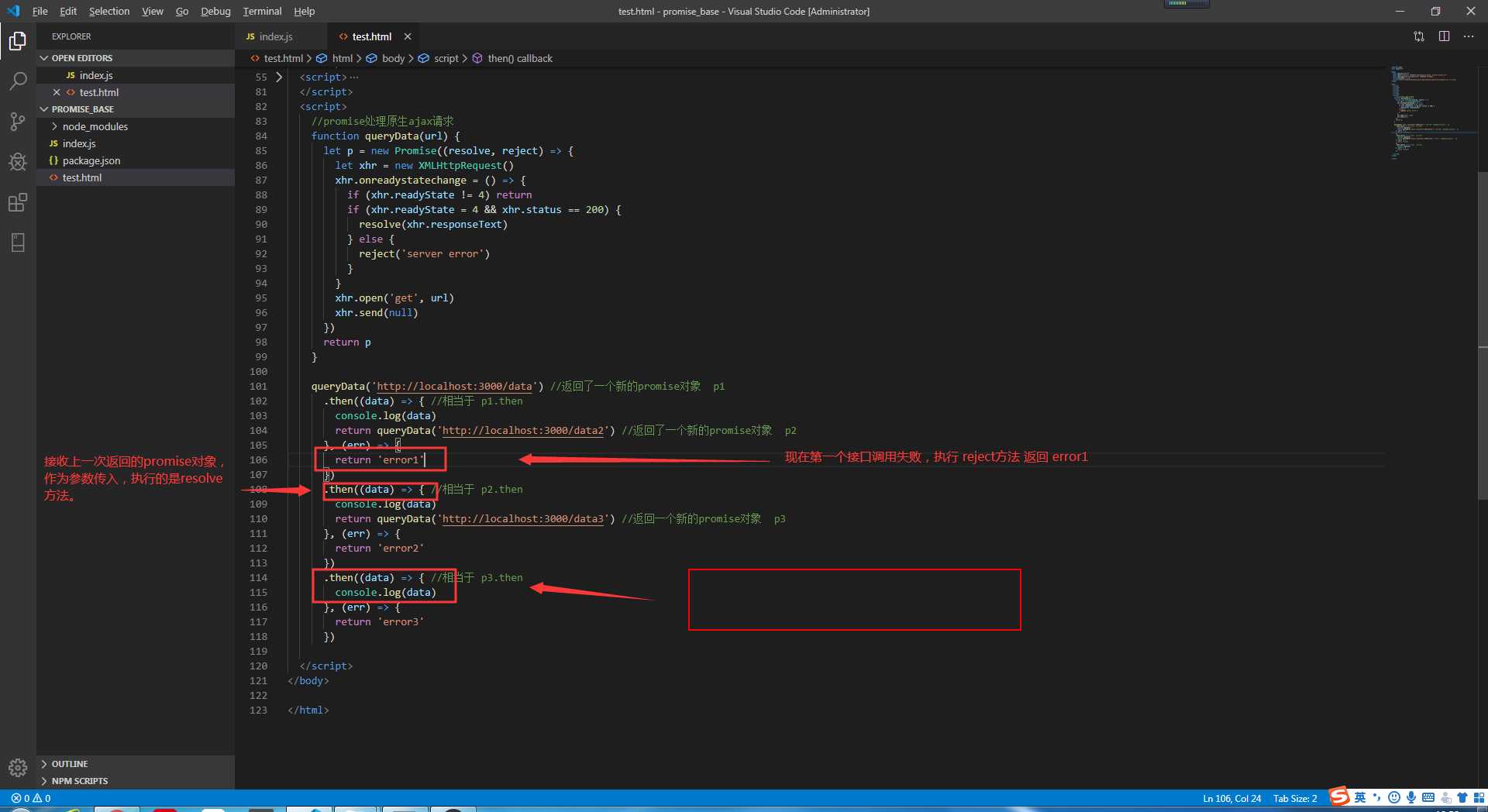Close test.html in Open Editors list
The height and width of the screenshot is (812, 1488).
click(x=57, y=92)
